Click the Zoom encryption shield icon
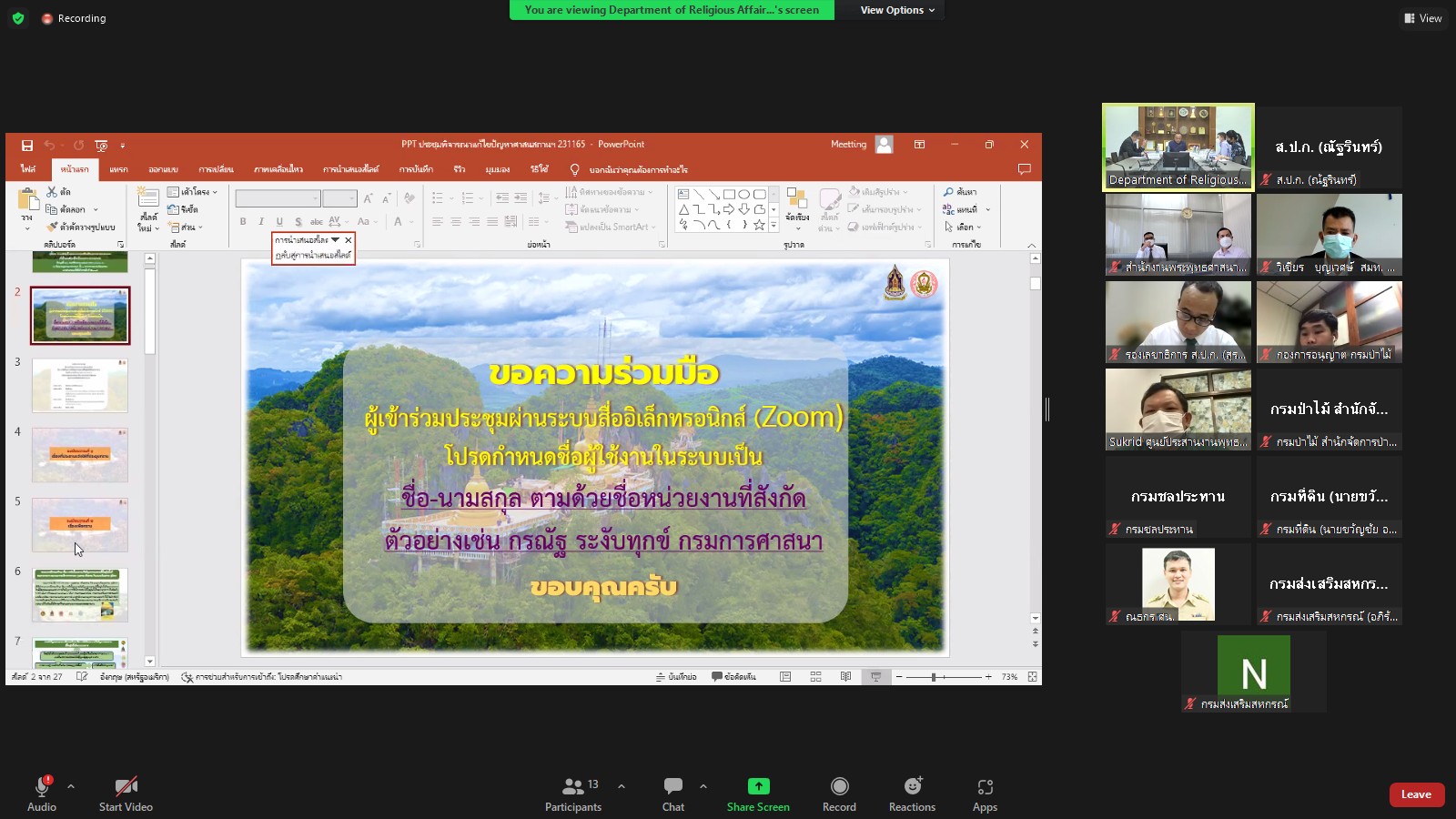The height and width of the screenshot is (819, 1456). point(18,18)
